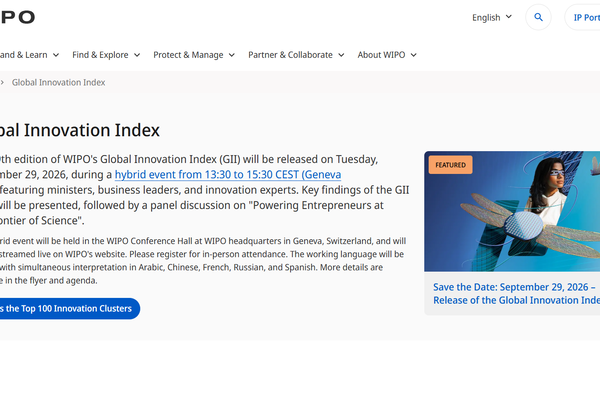The image size is (600, 400).
Task: Click the chevron next to Protect & Manage
Action: [x=232, y=56]
